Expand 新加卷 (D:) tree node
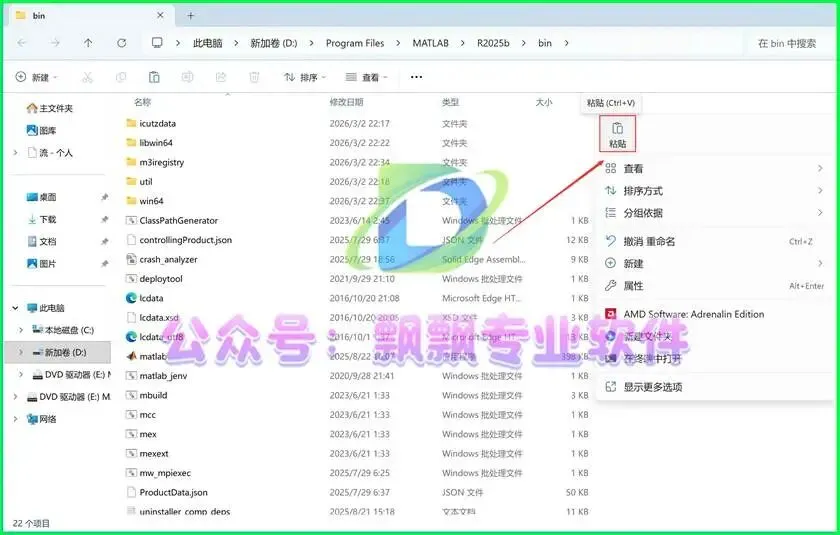Image resolution: width=840 pixels, height=535 pixels. pyautogui.click(x=20, y=352)
